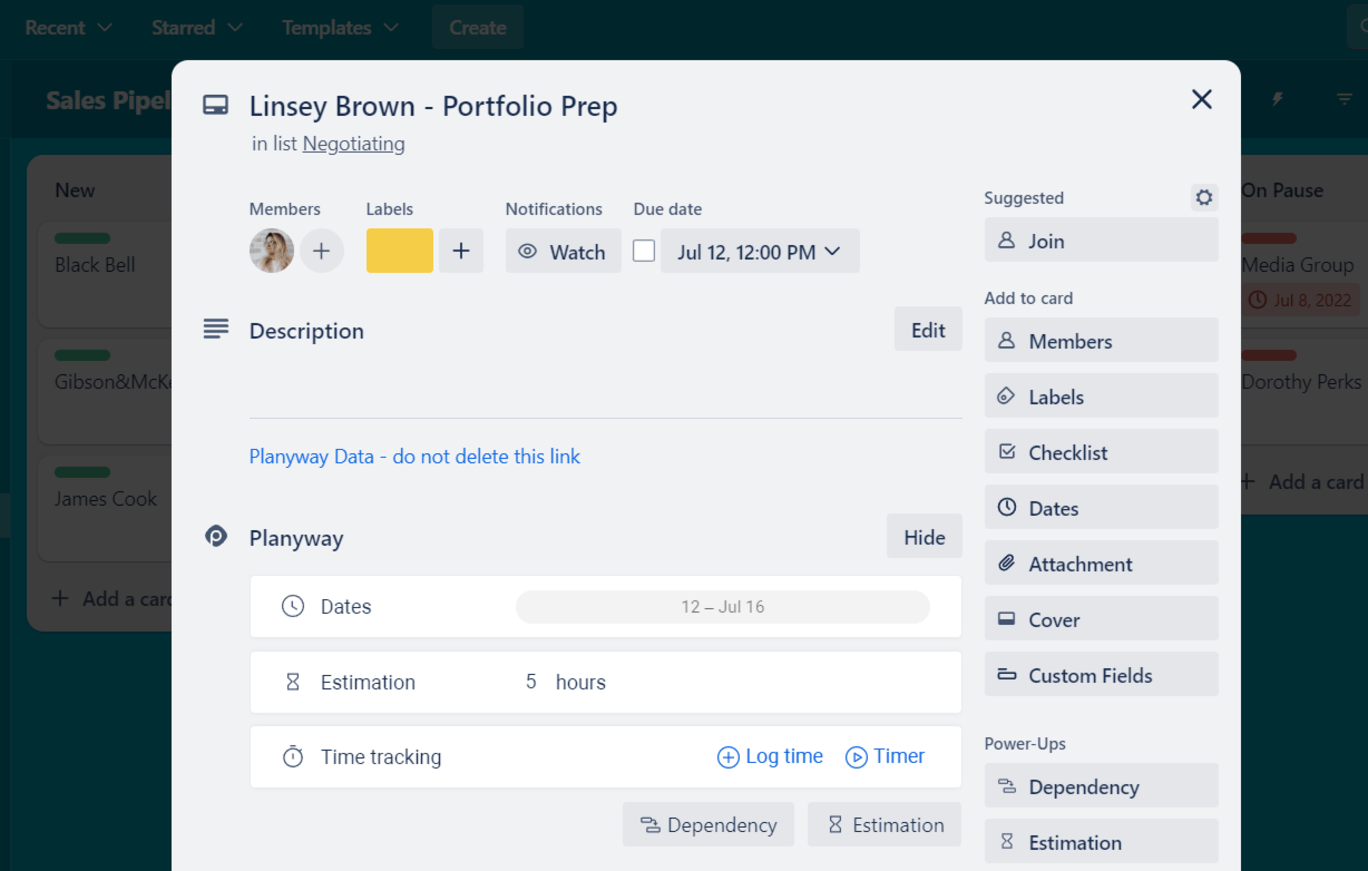Screen dimensions: 1368x871
Task: Expand the Starred dropdown menu
Action: tap(197, 28)
